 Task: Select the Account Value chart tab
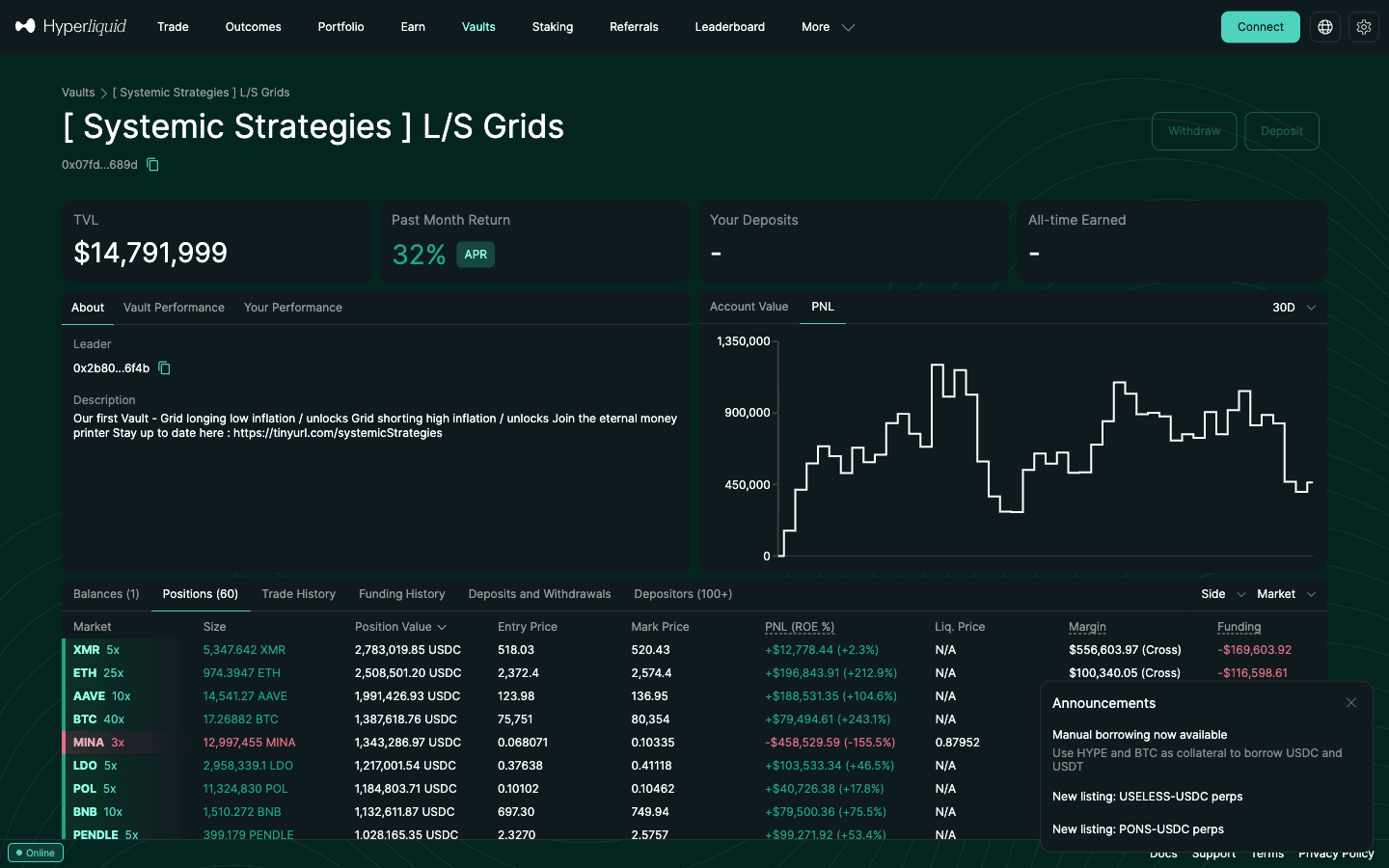point(749,307)
